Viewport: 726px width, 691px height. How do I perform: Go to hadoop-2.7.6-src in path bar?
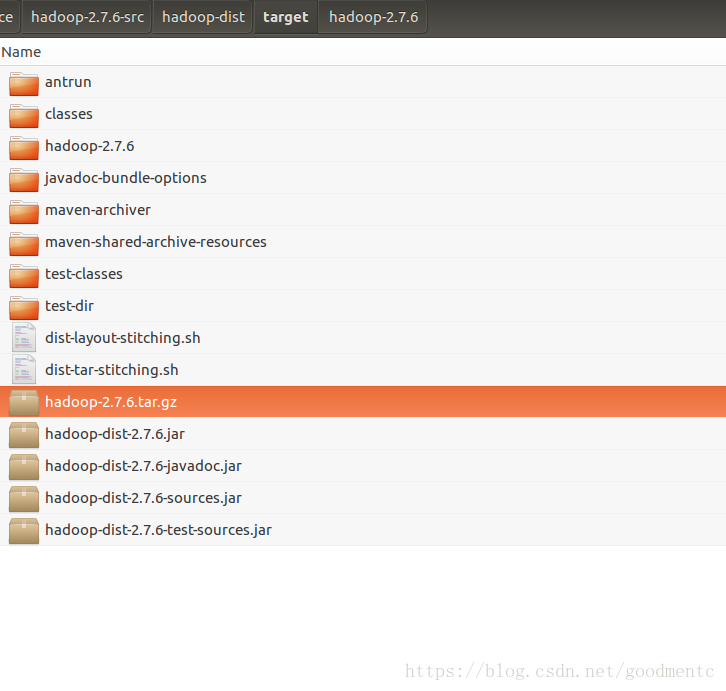coord(87,17)
